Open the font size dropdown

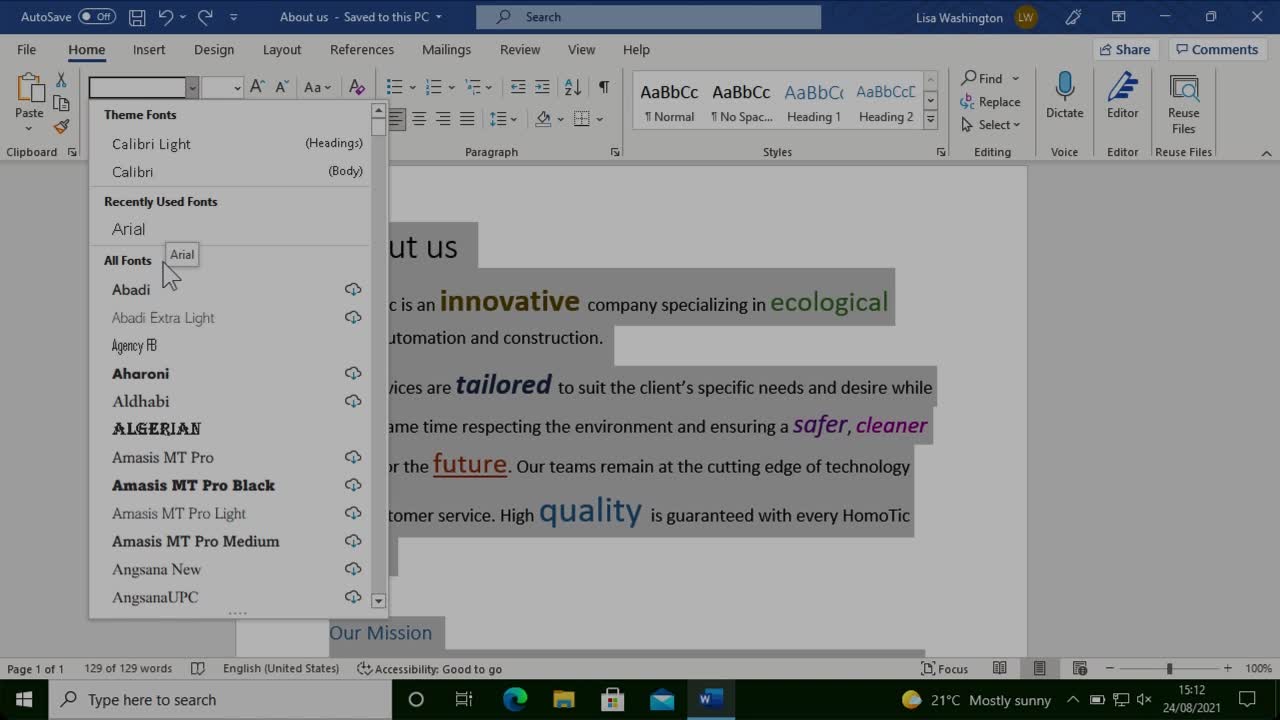[237, 88]
